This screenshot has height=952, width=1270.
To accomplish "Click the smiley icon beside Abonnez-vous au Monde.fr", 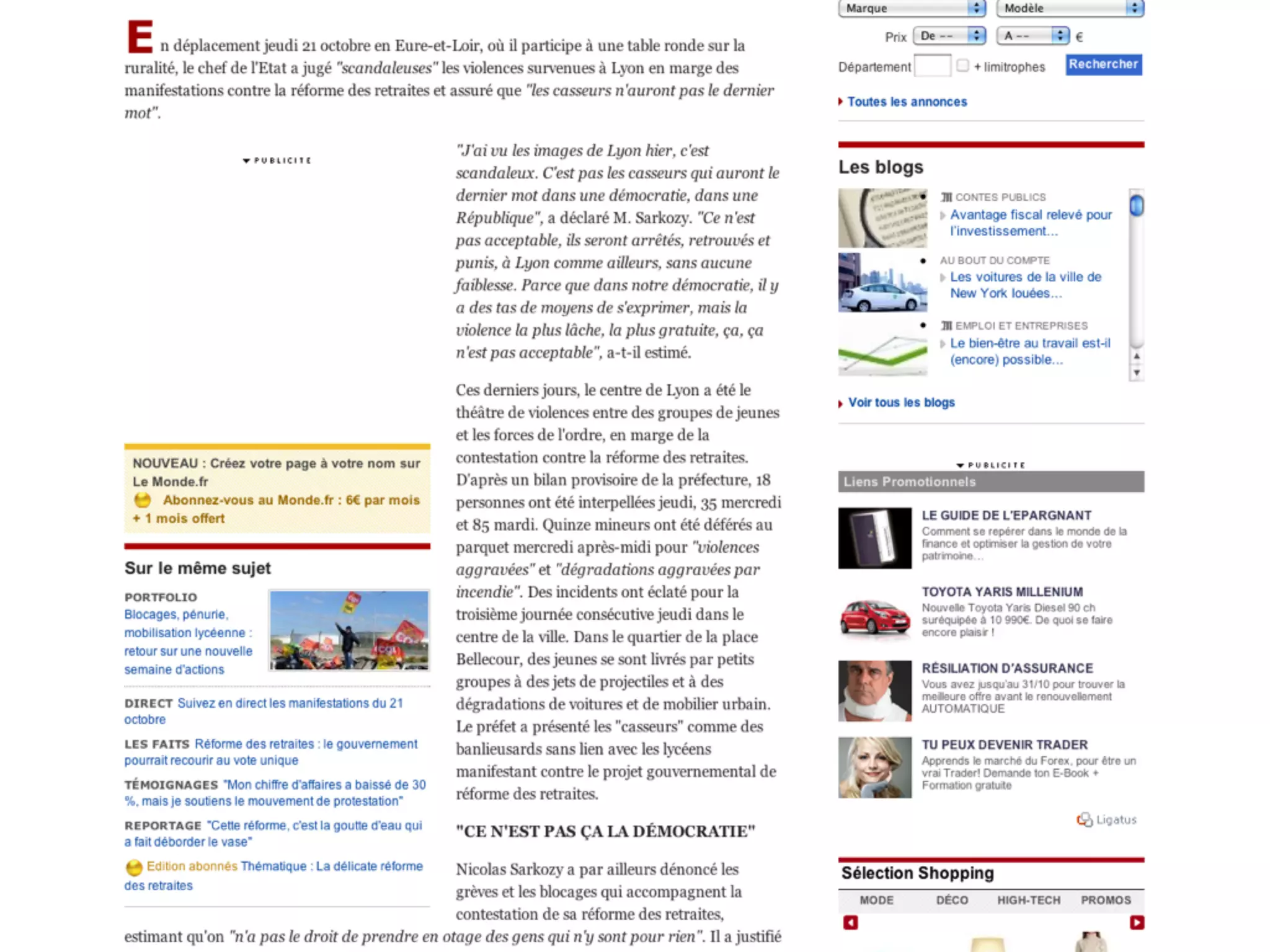I will click(x=143, y=500).
